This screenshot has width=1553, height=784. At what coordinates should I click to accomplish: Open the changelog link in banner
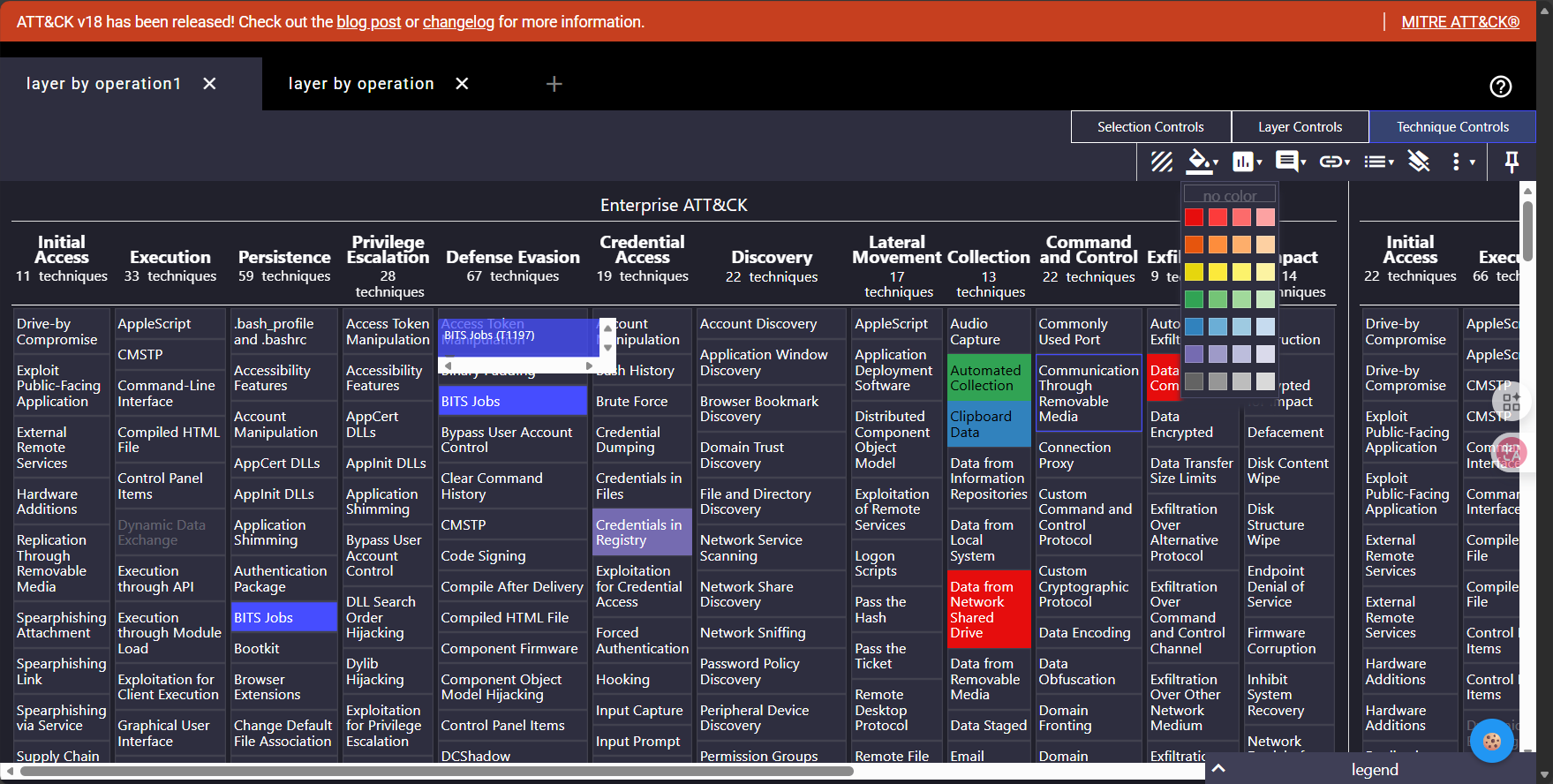(x=458, y=22)
